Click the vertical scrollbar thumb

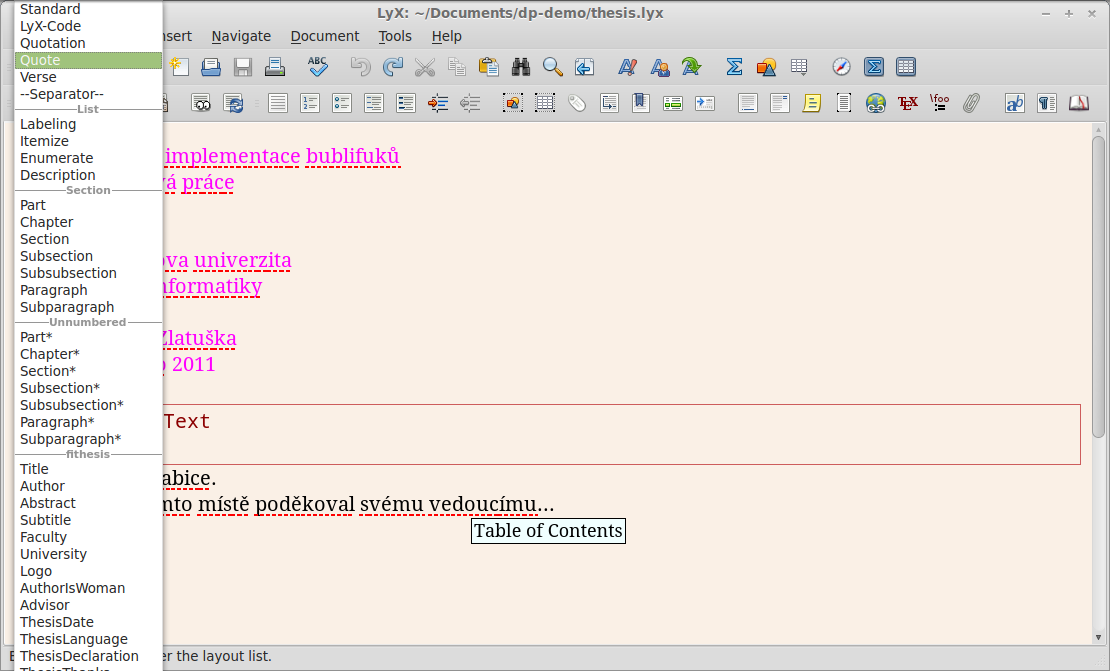[1098, 287]
